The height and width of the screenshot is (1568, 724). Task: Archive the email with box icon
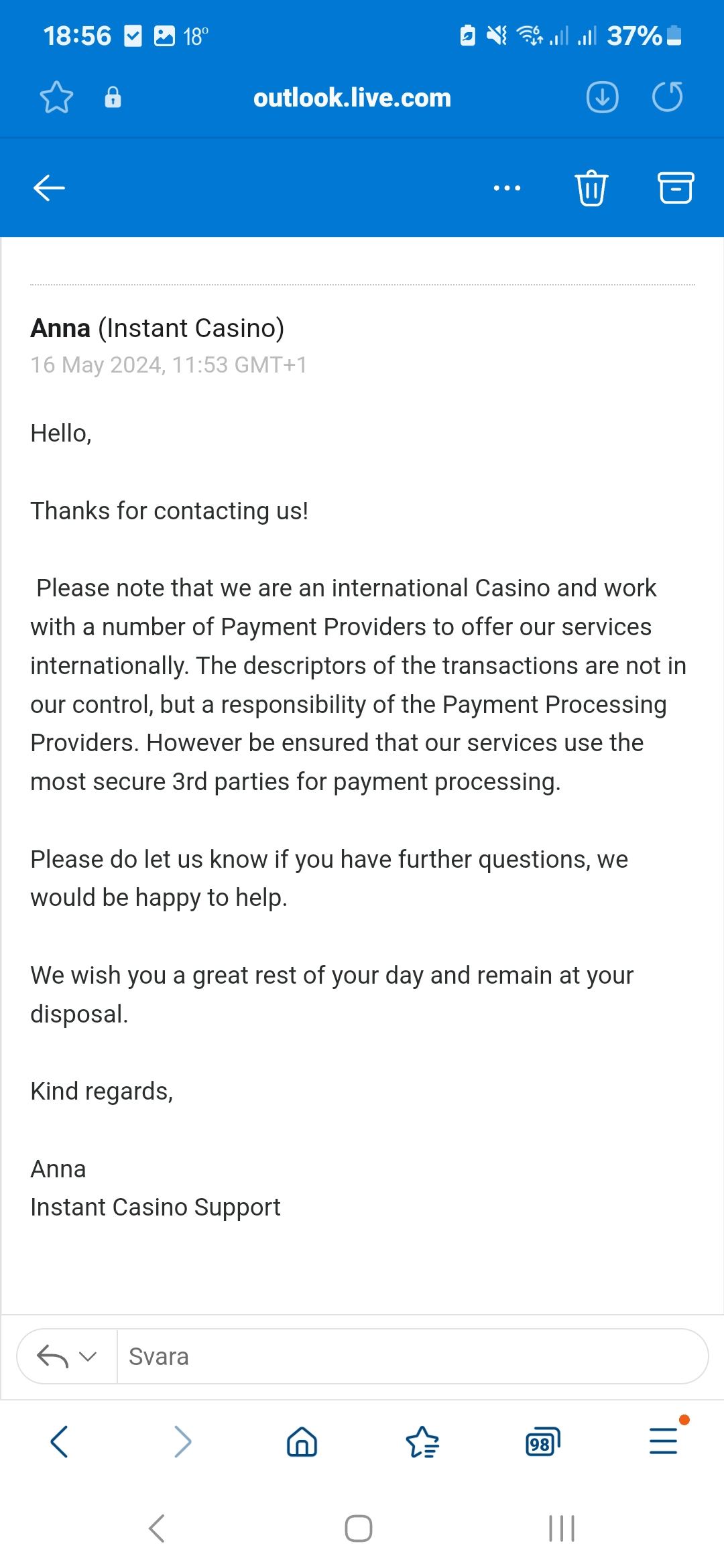coord(675,188)
